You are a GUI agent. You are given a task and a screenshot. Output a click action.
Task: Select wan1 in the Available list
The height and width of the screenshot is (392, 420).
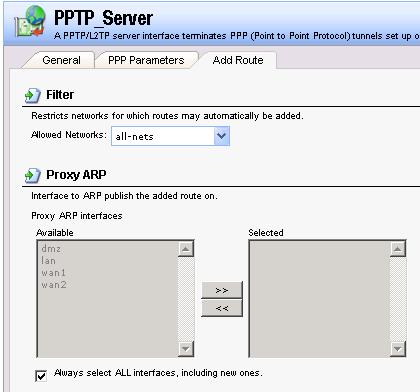click(54, 273)
